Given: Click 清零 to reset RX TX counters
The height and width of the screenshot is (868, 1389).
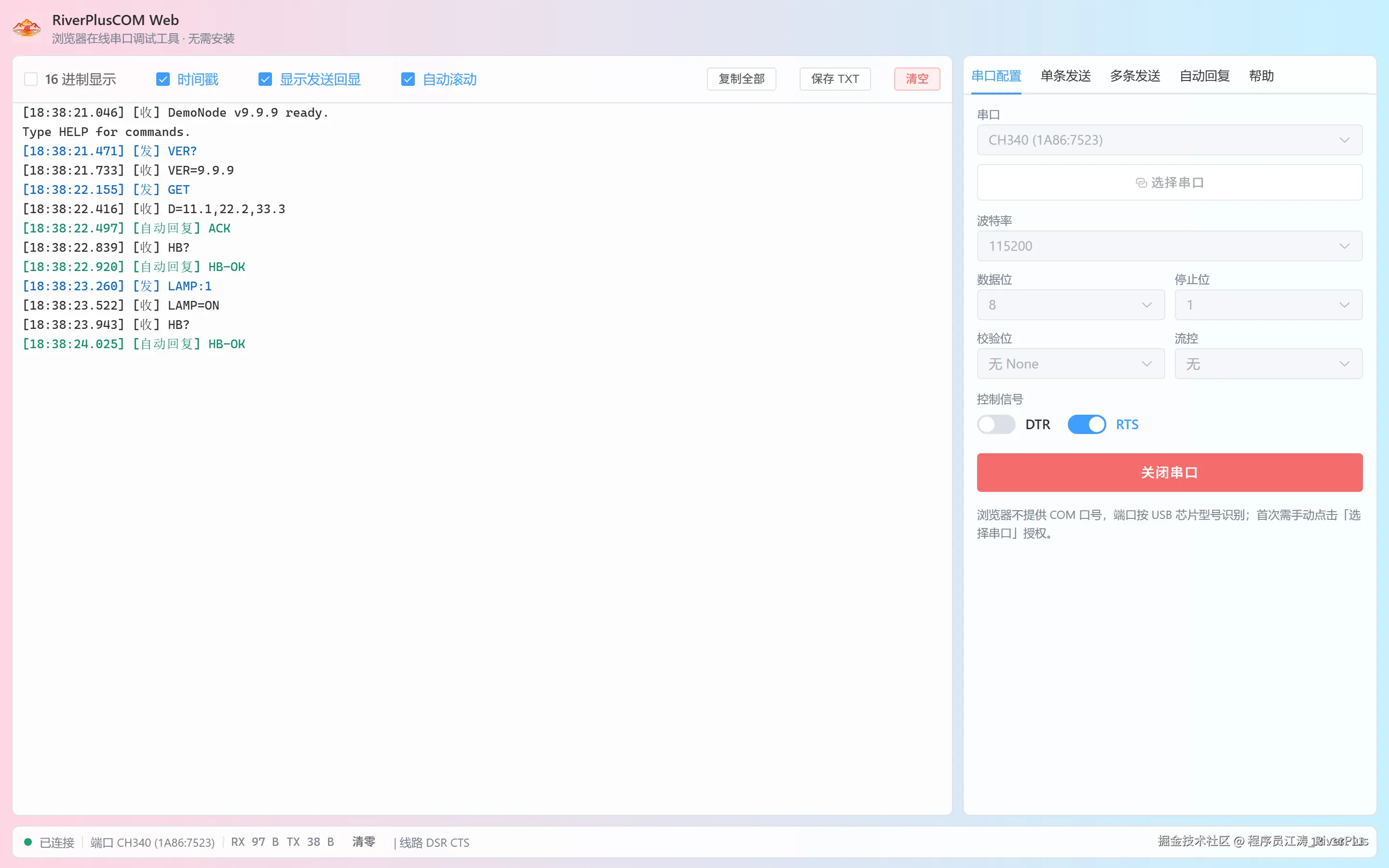Looking at the screenshot, I should click(363, 841).
